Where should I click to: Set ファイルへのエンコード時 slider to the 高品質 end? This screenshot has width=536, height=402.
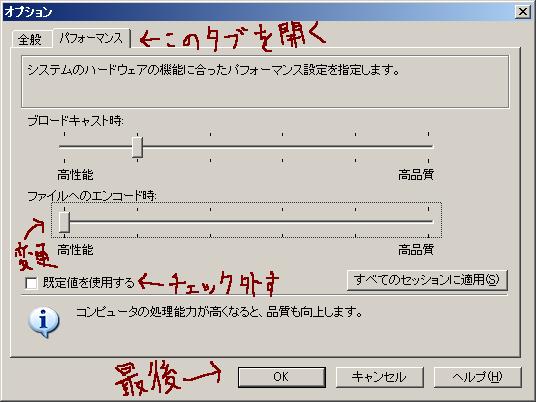click(x=428, y=222)
